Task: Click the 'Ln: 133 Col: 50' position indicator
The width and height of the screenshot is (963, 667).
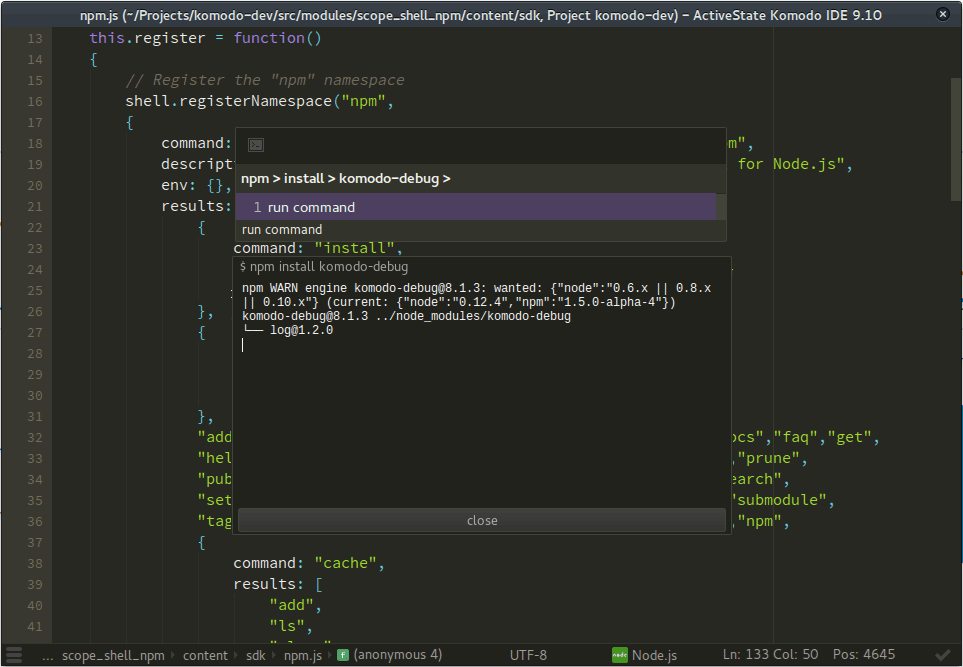Action: [x=770, y=654]
